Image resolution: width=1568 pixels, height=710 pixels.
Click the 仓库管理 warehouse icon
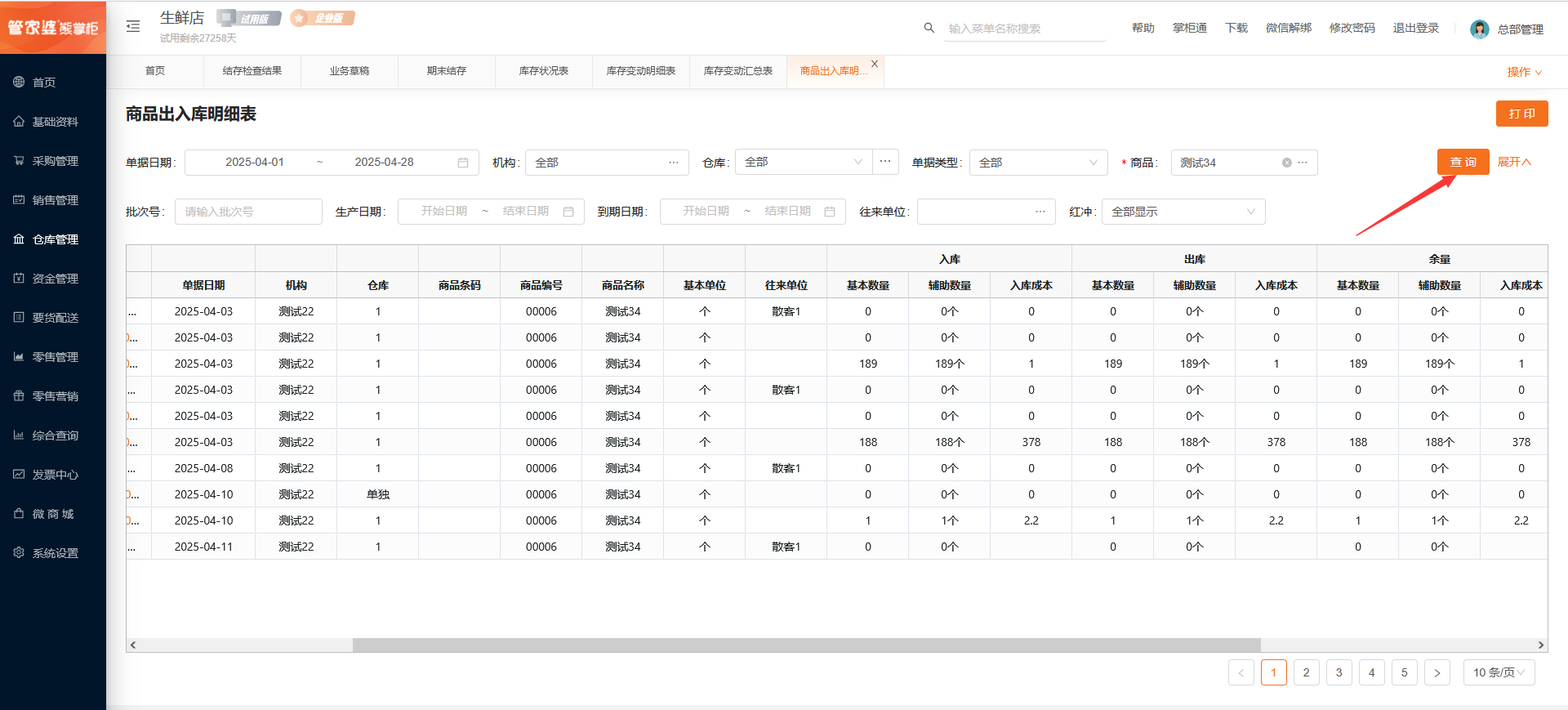(x=19, y=239)
